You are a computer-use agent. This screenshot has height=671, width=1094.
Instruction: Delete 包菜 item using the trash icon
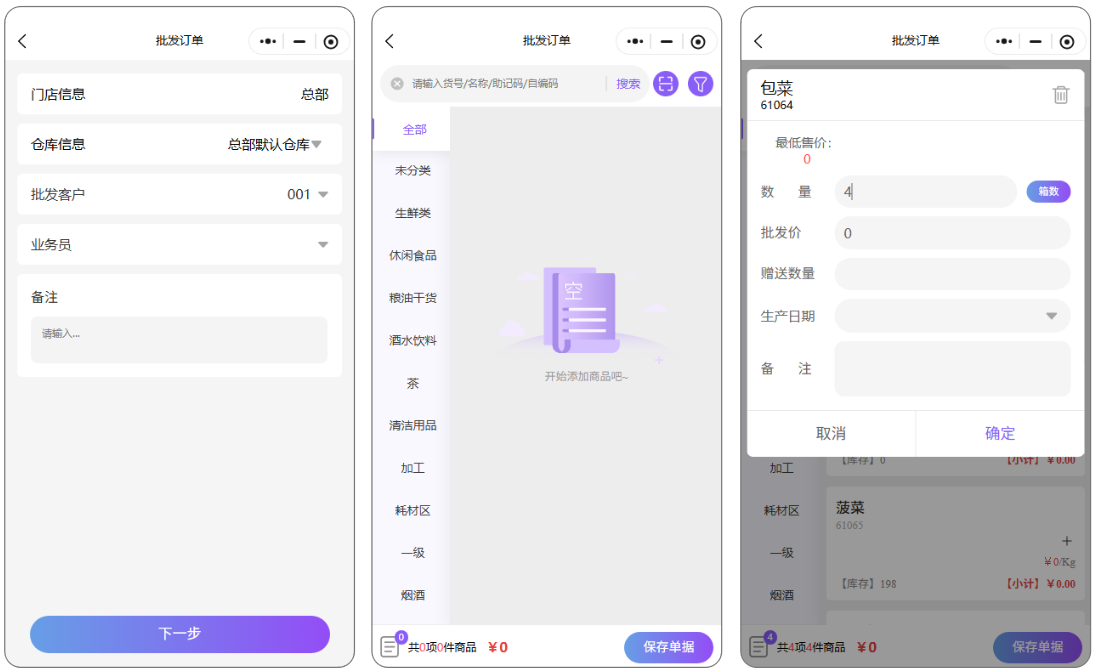tap(1060, 95)
